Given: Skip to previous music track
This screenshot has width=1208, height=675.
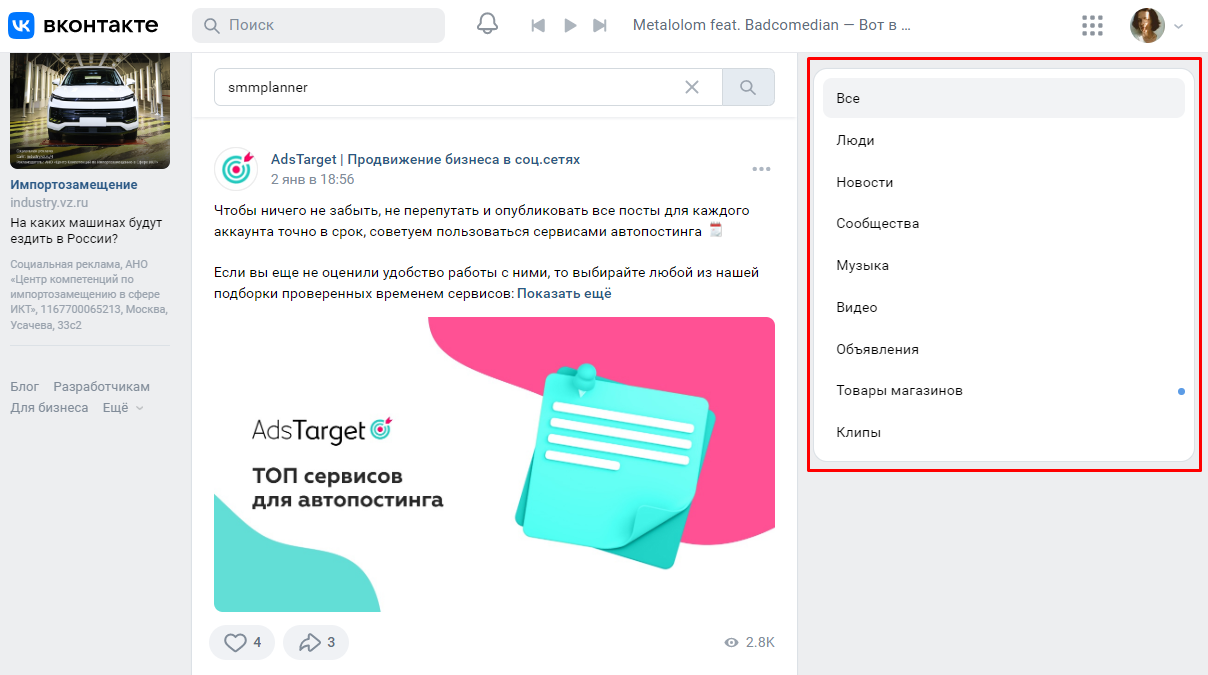Looking at the screenshot, I should (538, 26).
